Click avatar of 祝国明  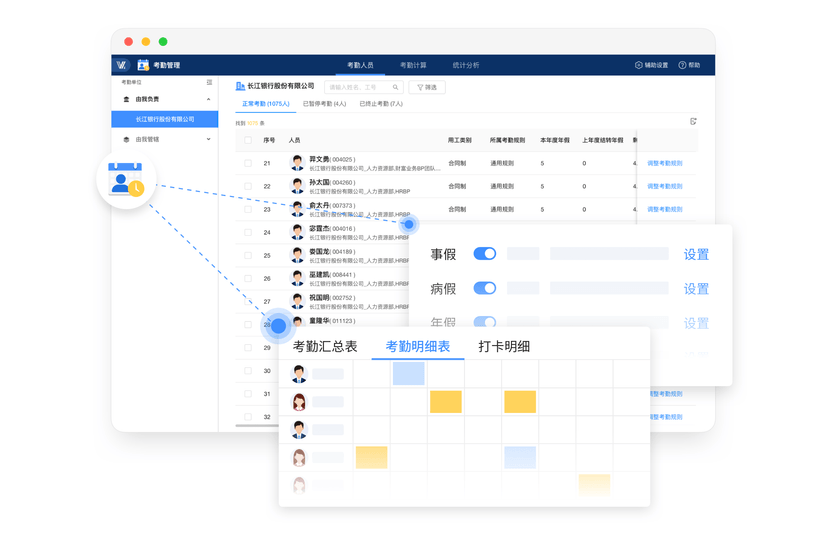pos(297,301)
